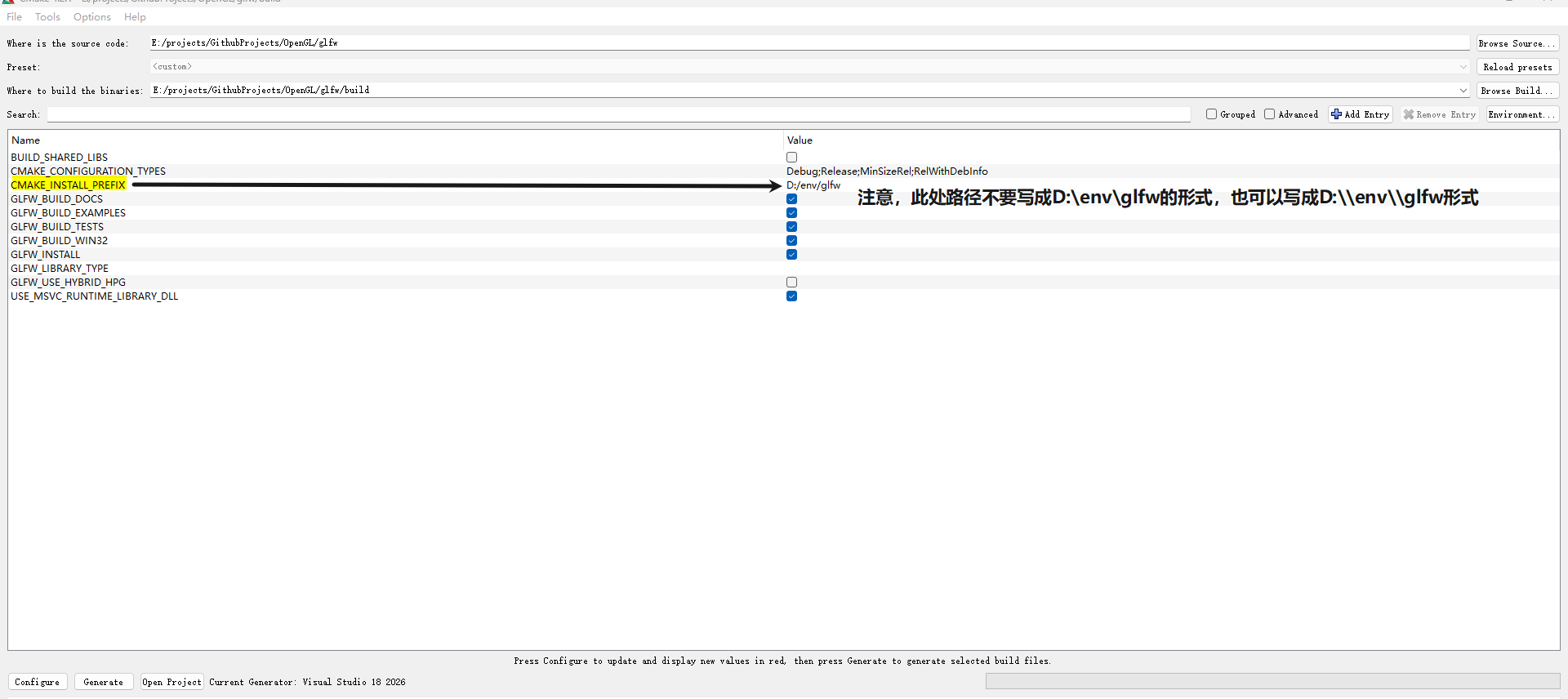Select GLFW_INSTALL entry name
This screenshot has width=1568, height=699.
coord(46,255)
